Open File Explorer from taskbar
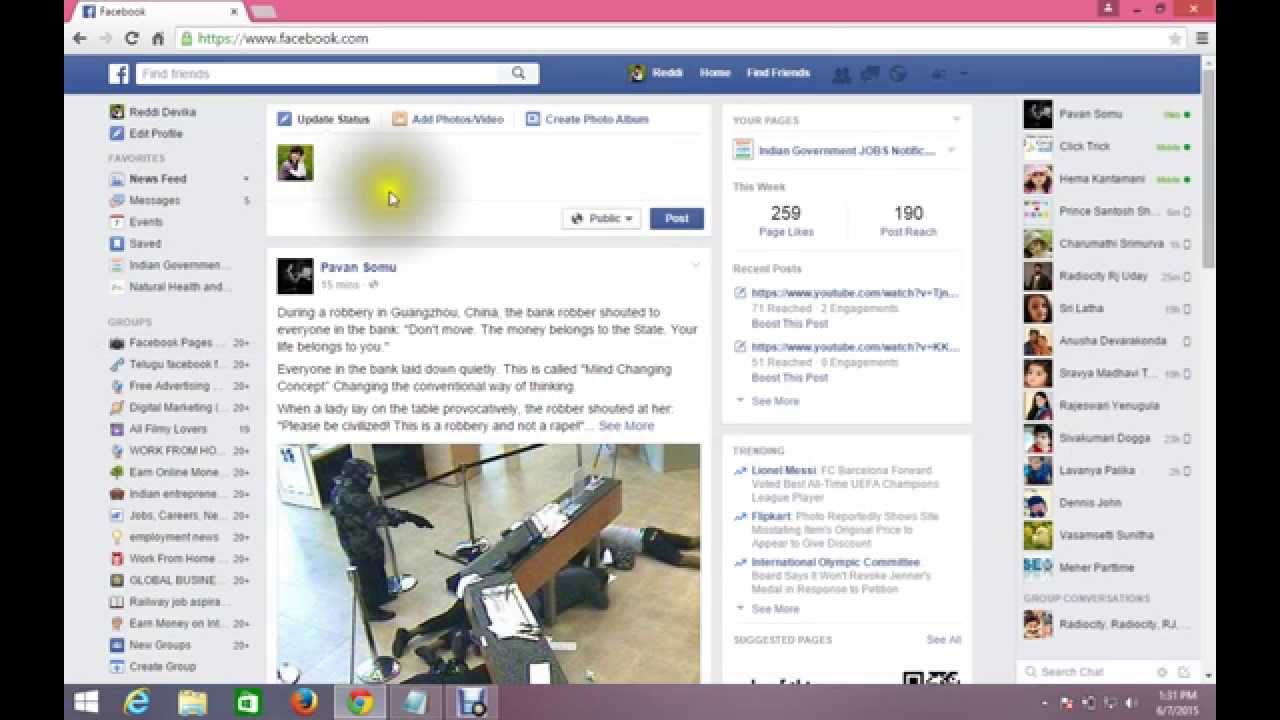This screenshot has height=720, width=1280. point(192,703)
